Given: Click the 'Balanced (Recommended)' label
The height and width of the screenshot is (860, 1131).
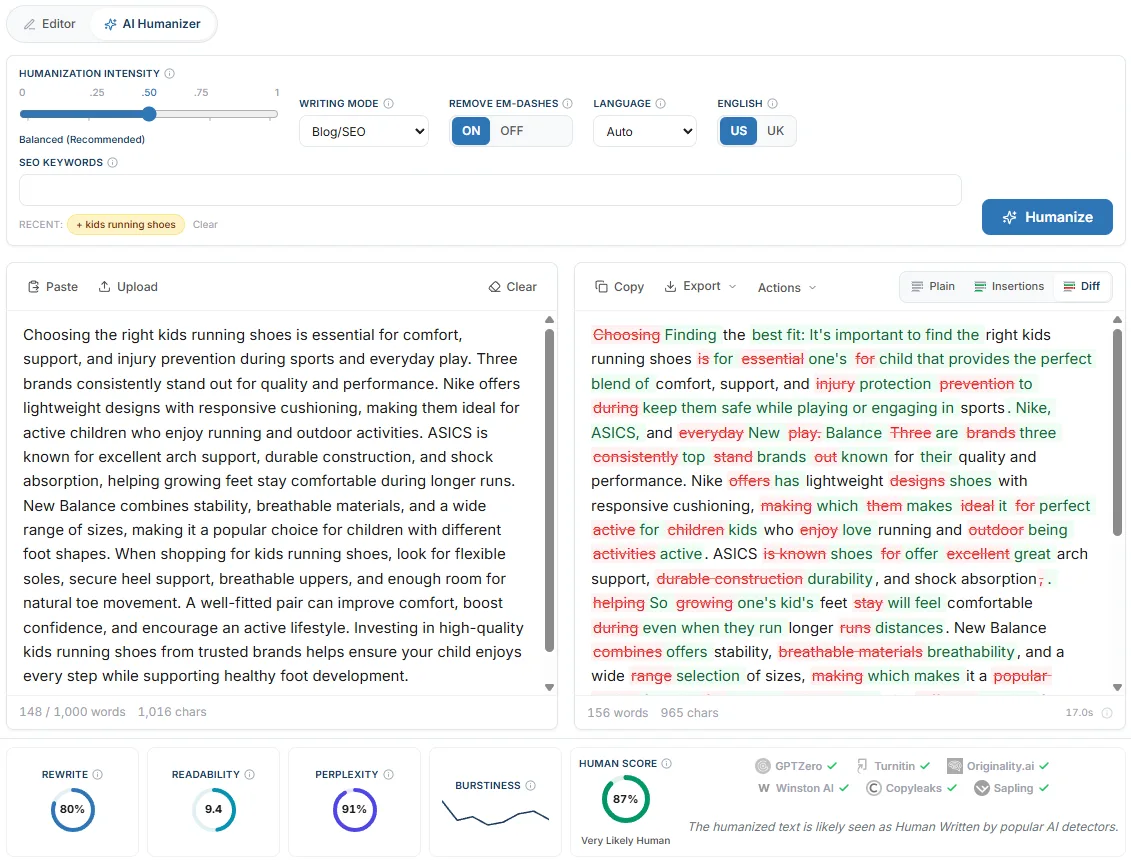Looking at the screenshot, I should (x=82, y=139).
